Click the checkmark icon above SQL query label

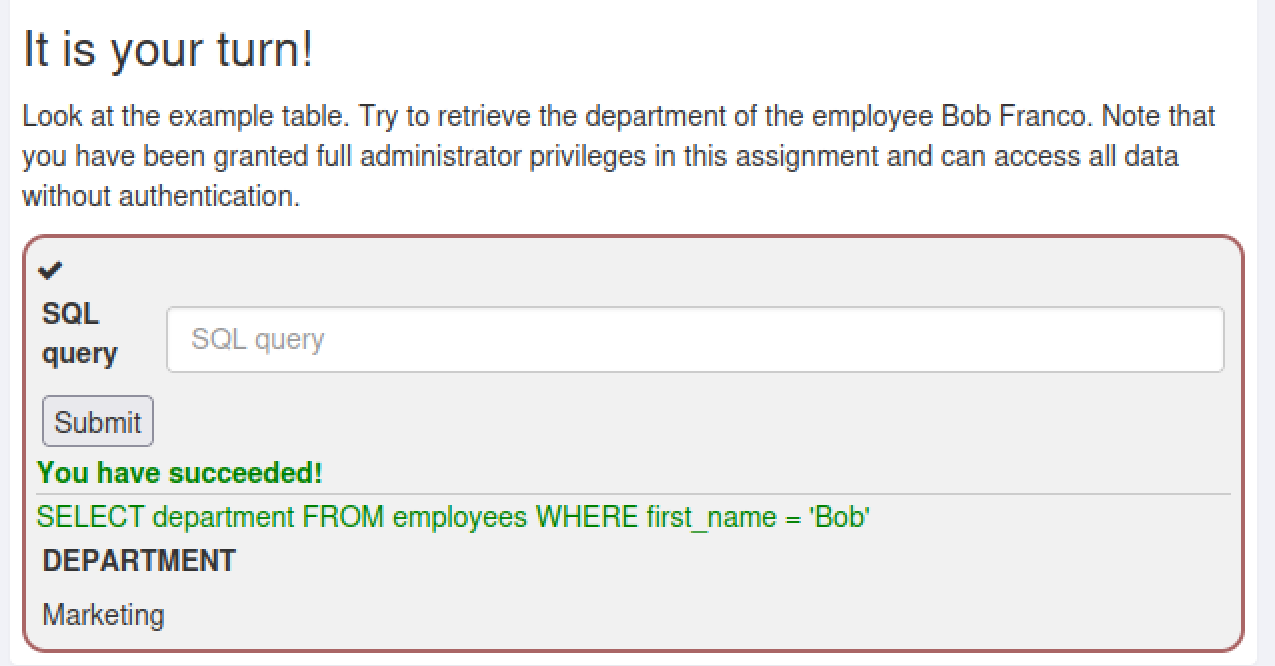[50, 270]
